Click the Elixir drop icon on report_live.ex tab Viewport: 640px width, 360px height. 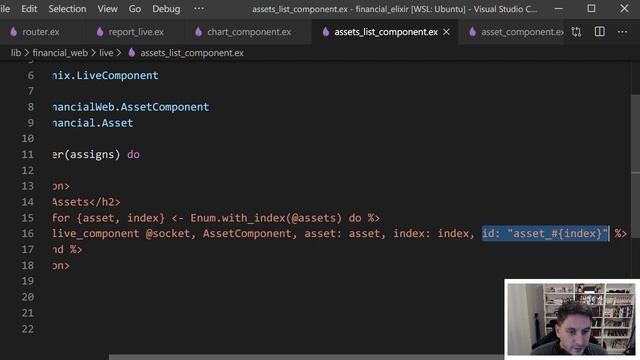click(100, 32)
